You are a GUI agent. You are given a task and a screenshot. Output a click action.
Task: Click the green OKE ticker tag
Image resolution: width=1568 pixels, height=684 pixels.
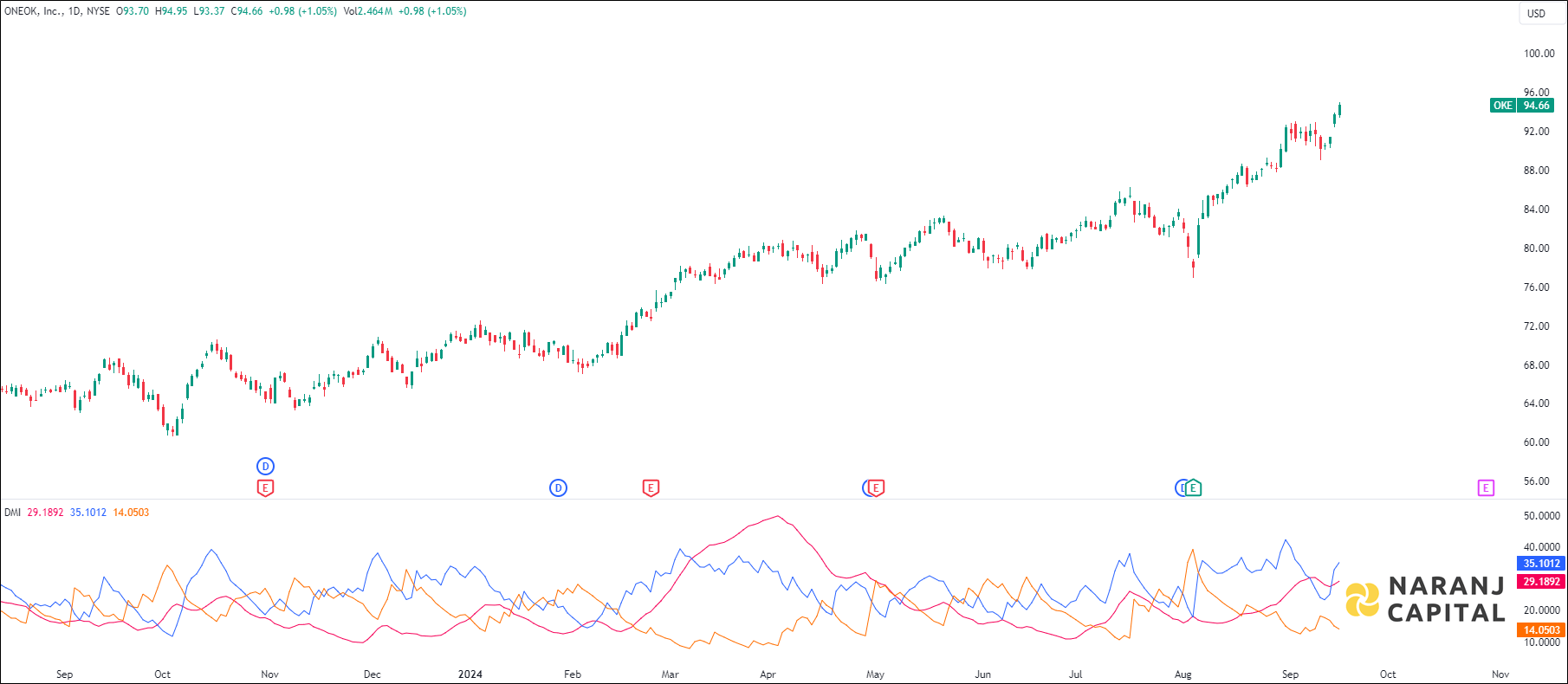(1502, 106)
